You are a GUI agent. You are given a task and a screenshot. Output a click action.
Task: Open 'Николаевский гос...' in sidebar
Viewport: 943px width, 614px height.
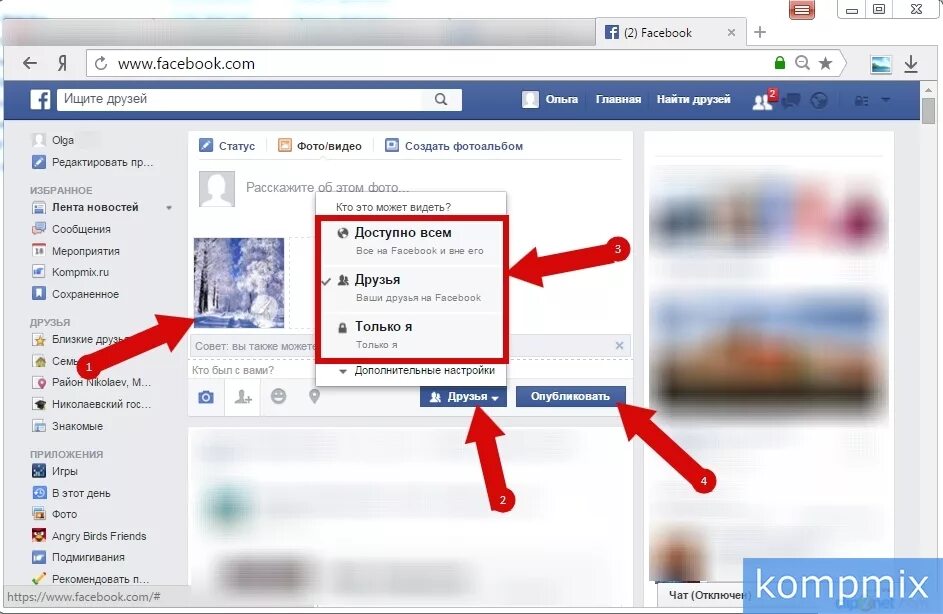pos(91,404)
